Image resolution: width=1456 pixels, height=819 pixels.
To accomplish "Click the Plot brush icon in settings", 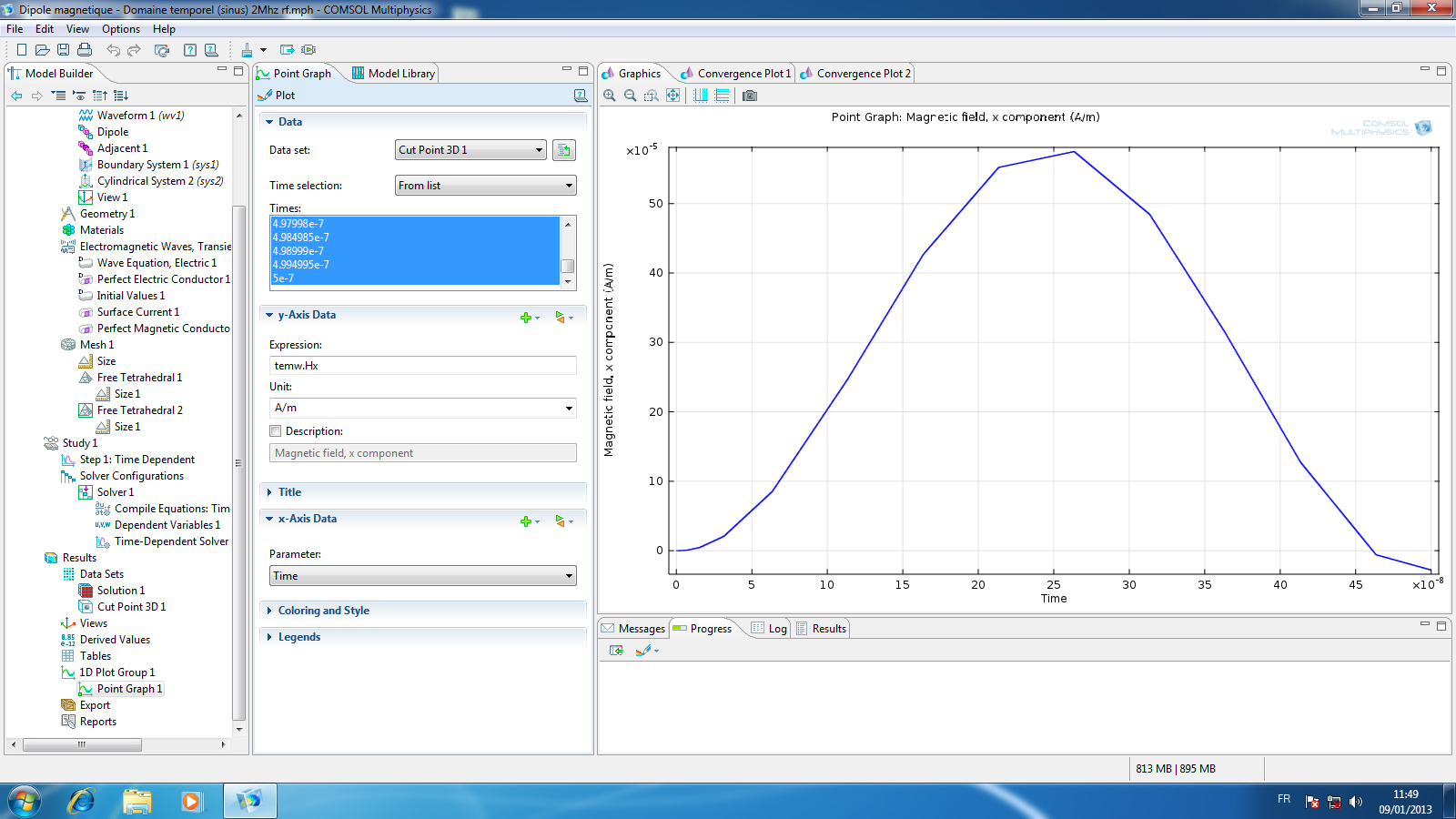I will (266, 96).
